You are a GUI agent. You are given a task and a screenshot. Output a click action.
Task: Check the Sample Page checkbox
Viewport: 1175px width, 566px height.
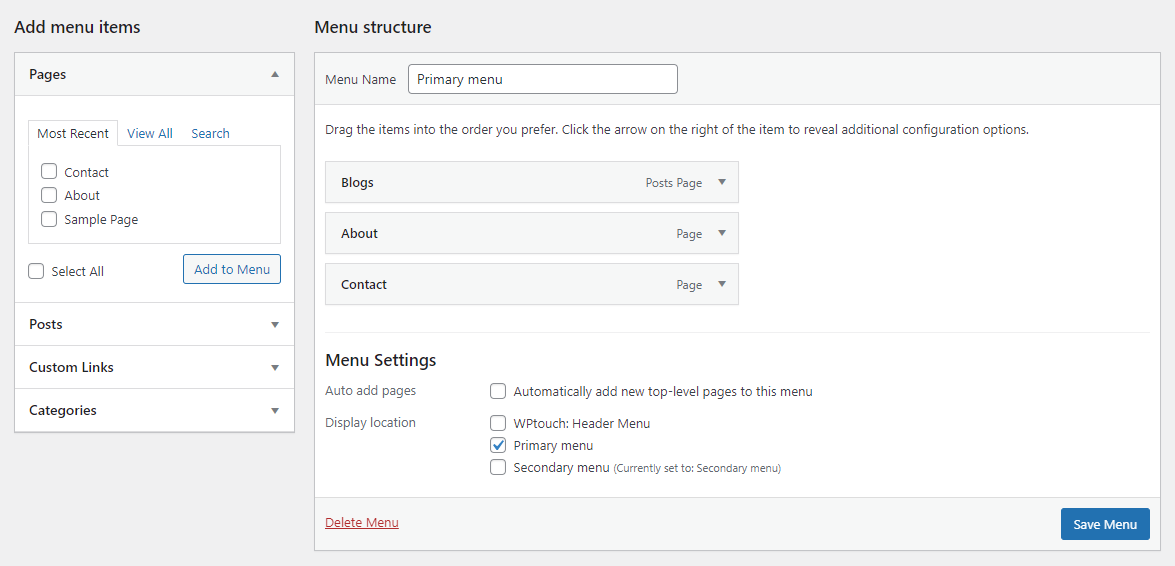pyautogui.click(x=49, y=219)
